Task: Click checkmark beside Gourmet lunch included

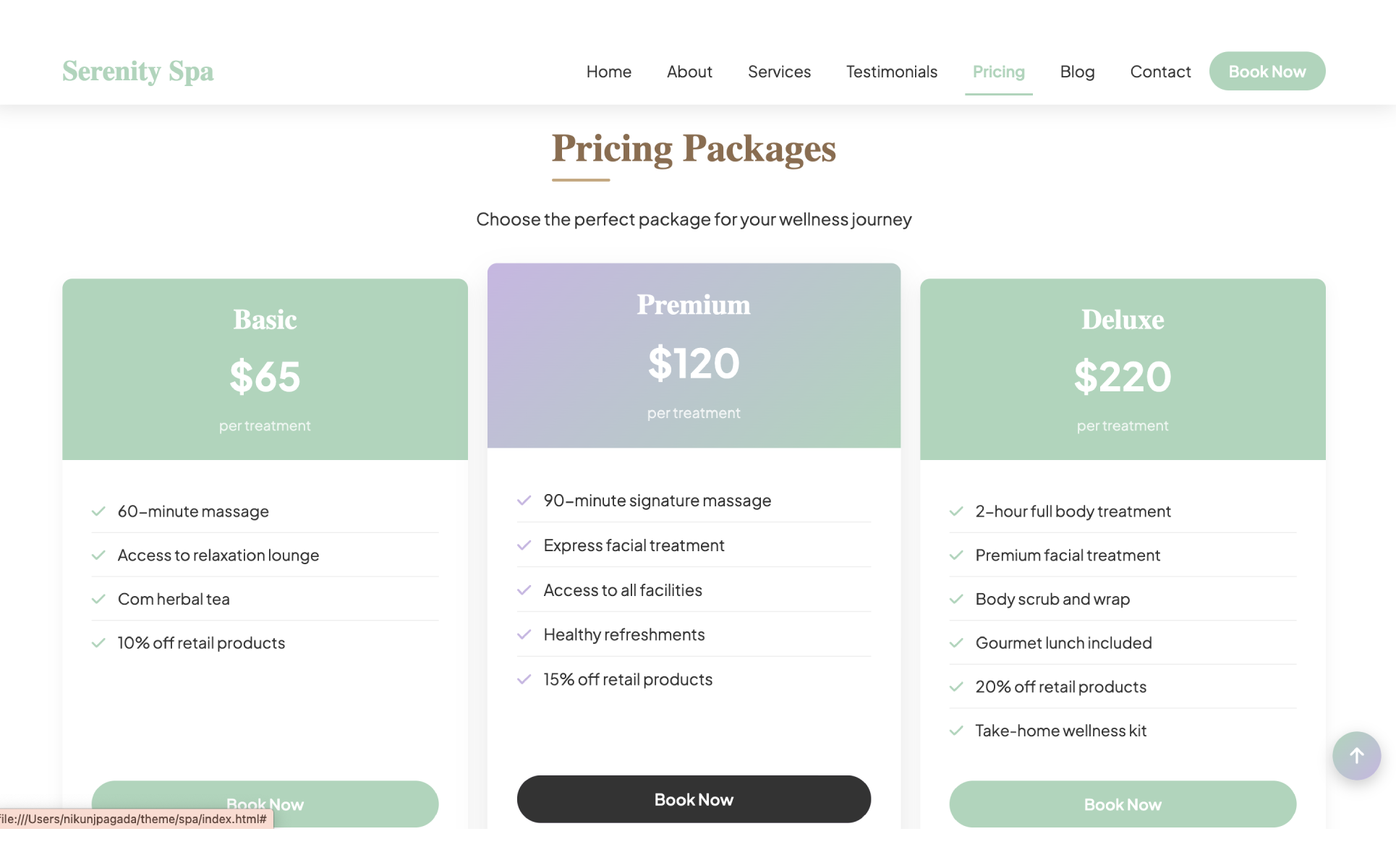Action: [956, 643]
